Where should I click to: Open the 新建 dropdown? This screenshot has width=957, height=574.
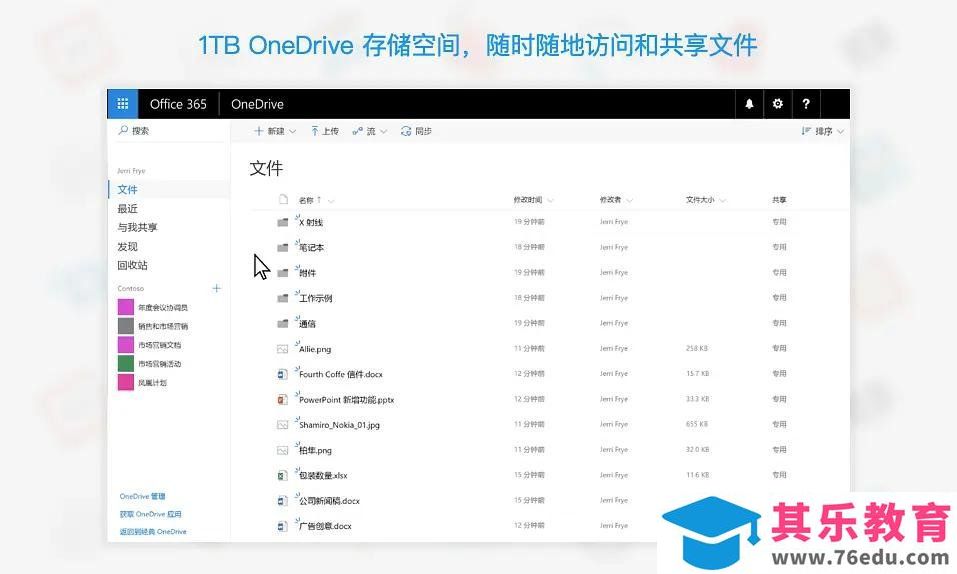[x=275, y=131]
